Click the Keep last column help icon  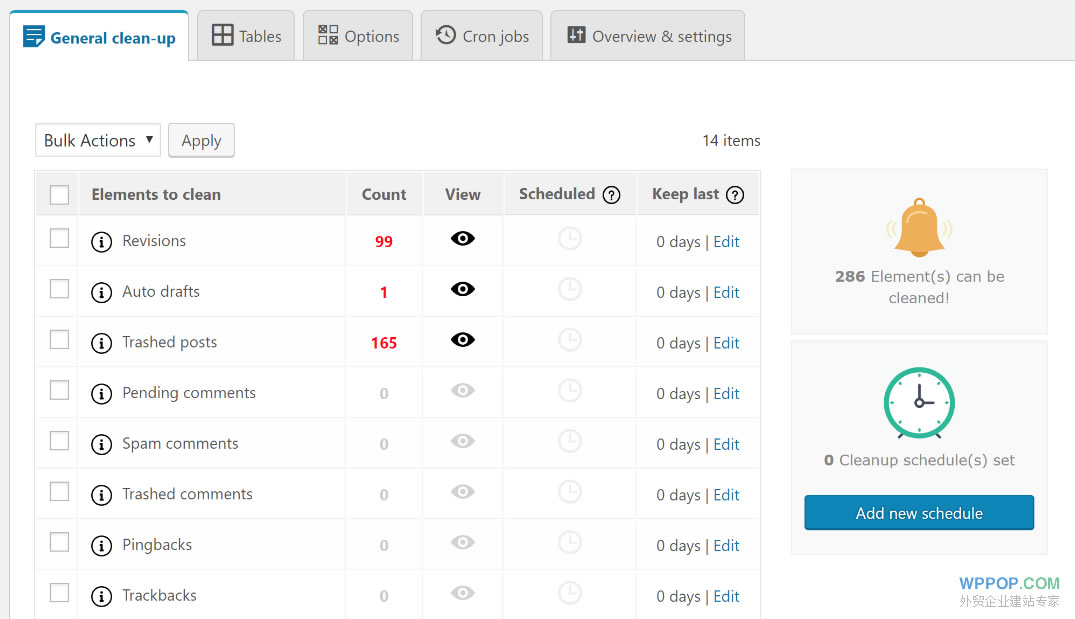click(x=735, y=195)
